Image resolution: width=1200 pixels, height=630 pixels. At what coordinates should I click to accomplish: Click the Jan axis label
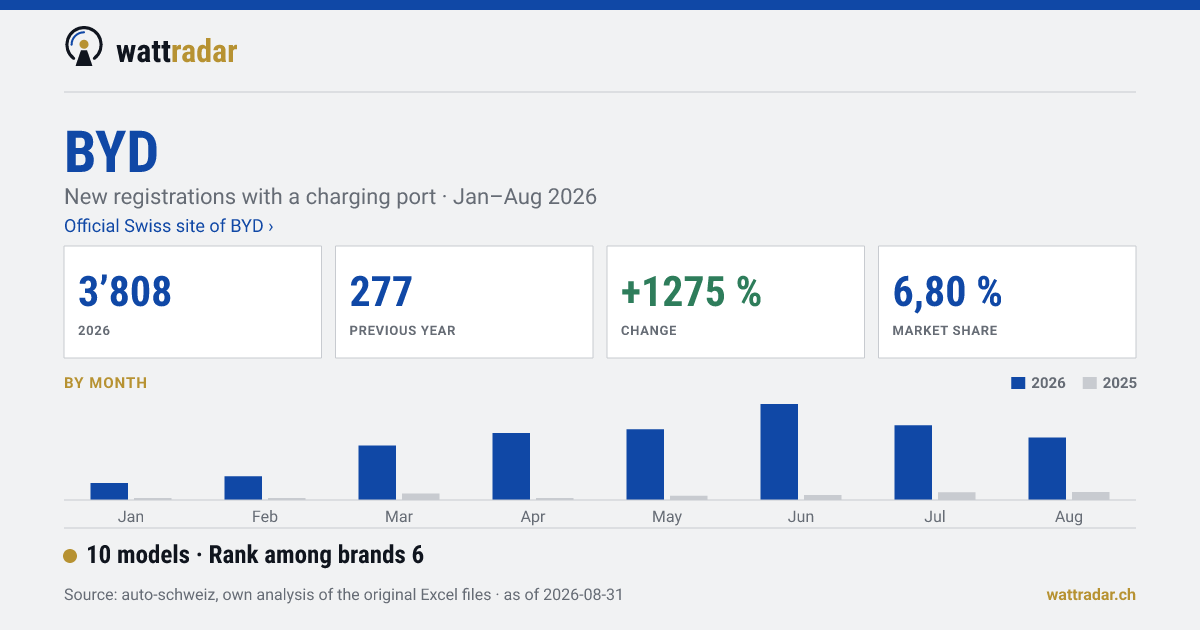(x=131, y=517)
